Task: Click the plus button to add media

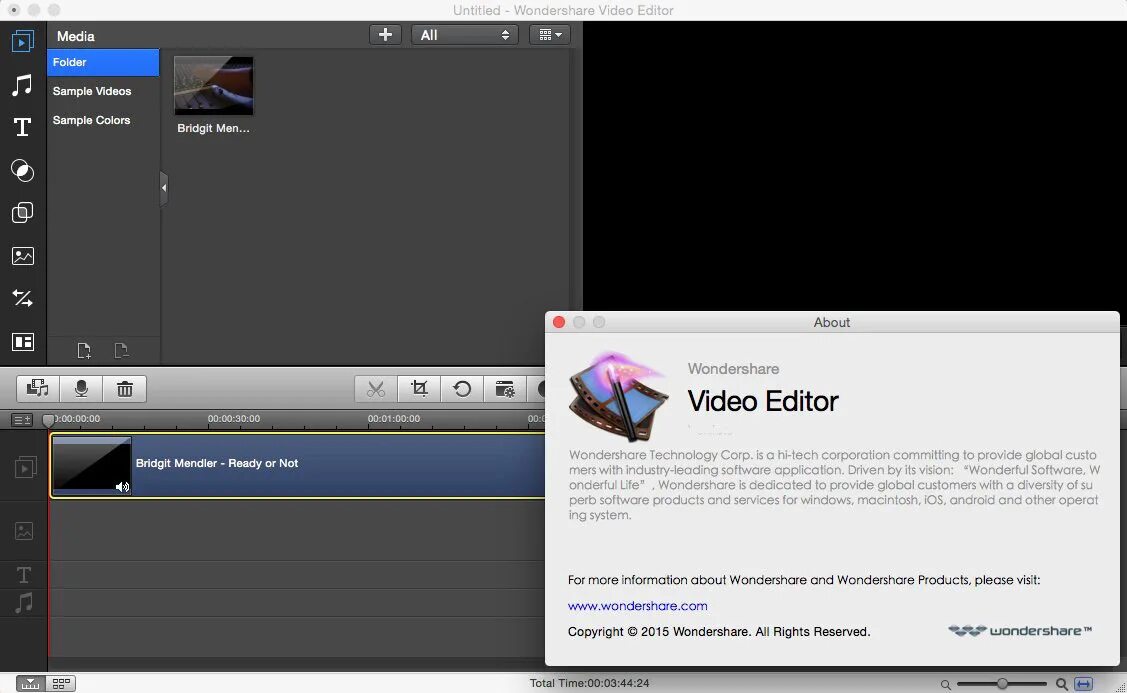Action: [x=385, y=35]
